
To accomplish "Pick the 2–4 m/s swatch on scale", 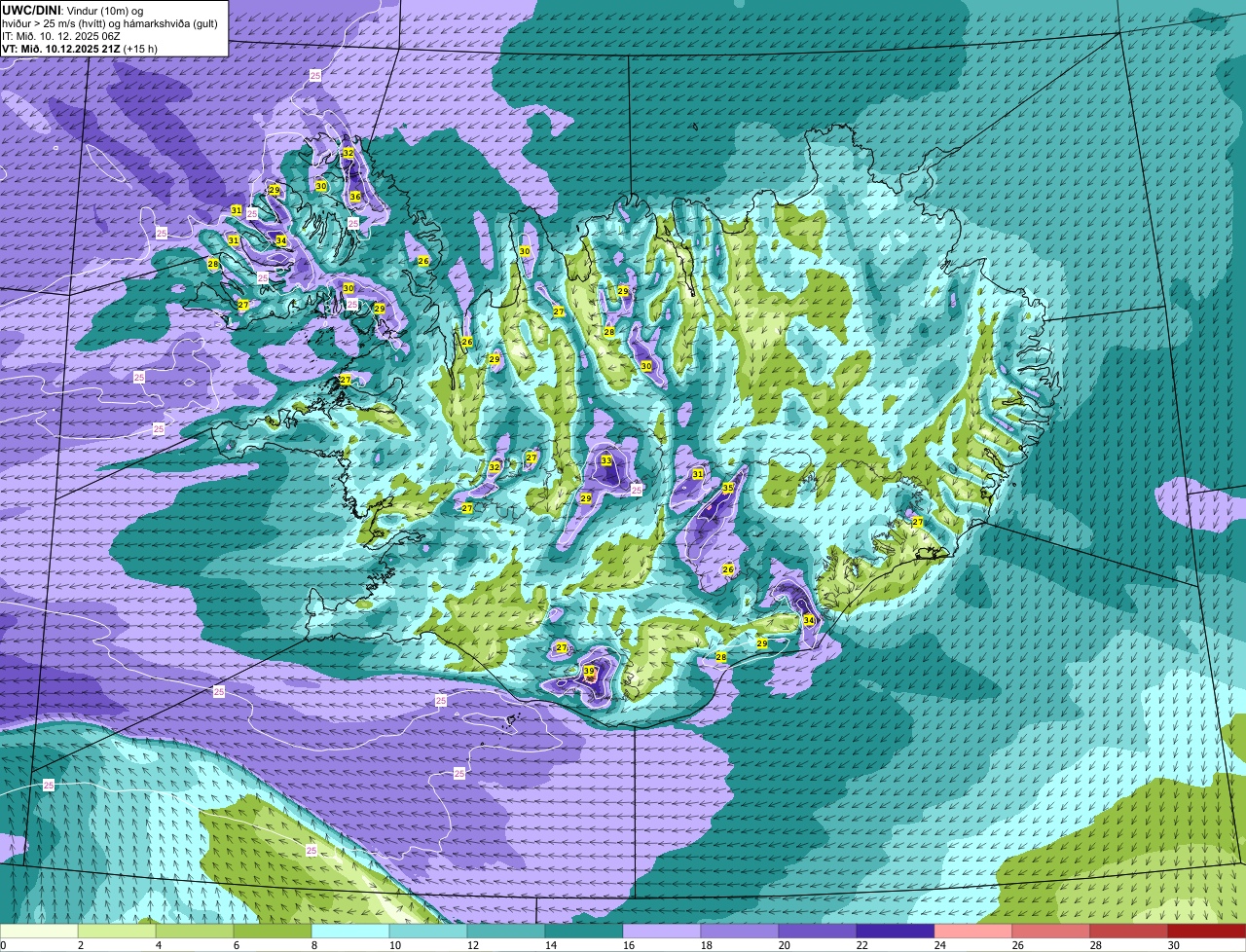I will pos(117,932).
